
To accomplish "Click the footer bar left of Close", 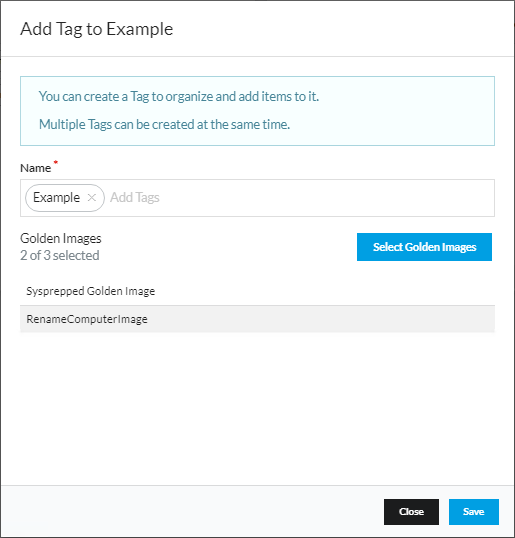I will click(192, 512).
